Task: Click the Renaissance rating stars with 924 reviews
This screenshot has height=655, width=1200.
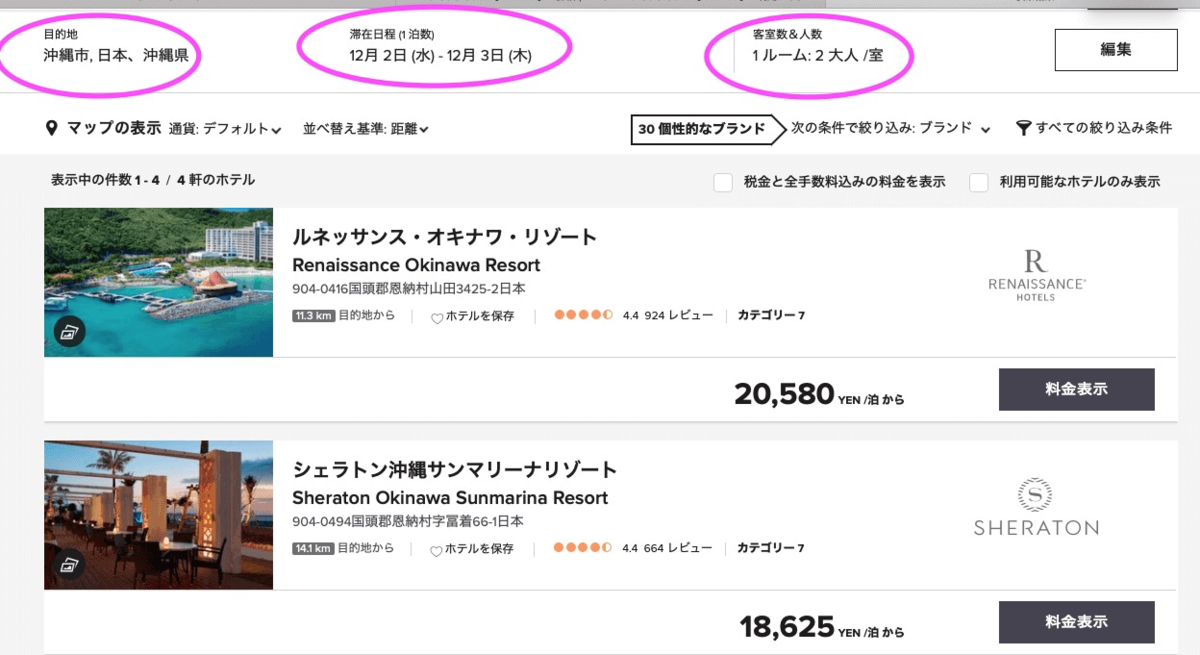Action: tap(583, 316)
